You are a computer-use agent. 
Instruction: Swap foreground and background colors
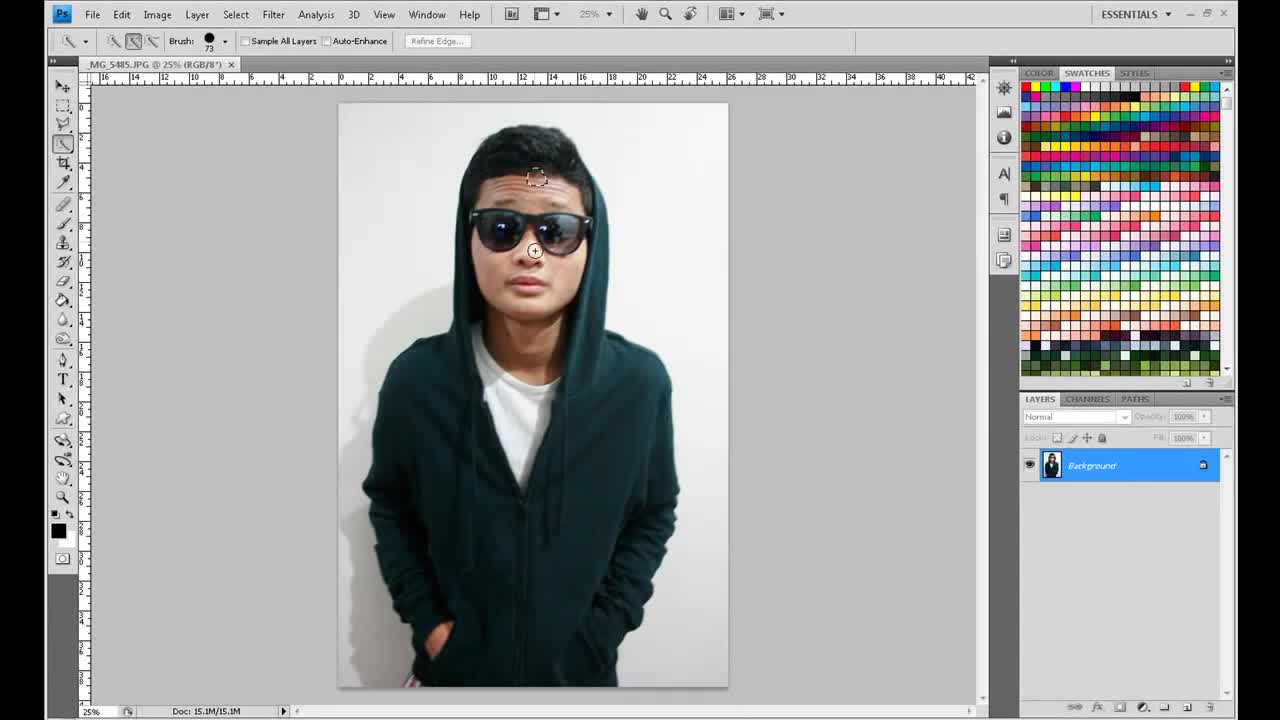click(x=70, y=514)
